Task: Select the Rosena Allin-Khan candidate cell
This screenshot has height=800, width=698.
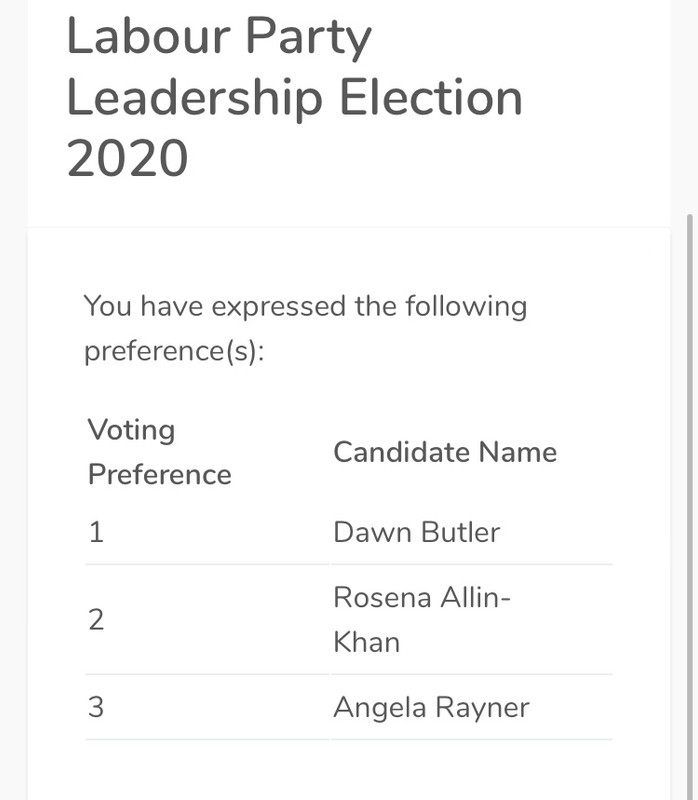Action: (422, 619)
